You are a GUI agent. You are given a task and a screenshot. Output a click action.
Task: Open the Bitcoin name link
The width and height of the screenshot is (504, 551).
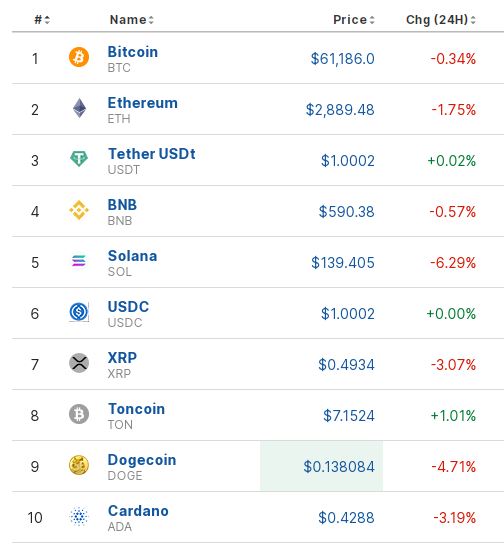(133, 52)
